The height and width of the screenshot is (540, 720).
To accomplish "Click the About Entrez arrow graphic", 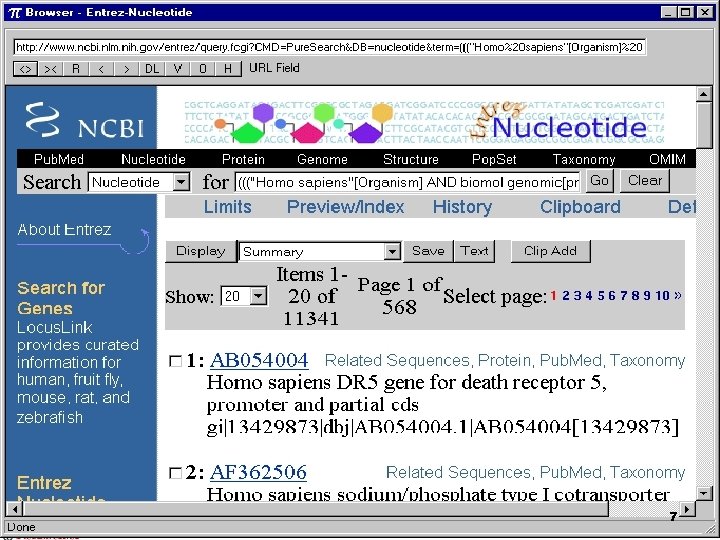I will [135, 242].
